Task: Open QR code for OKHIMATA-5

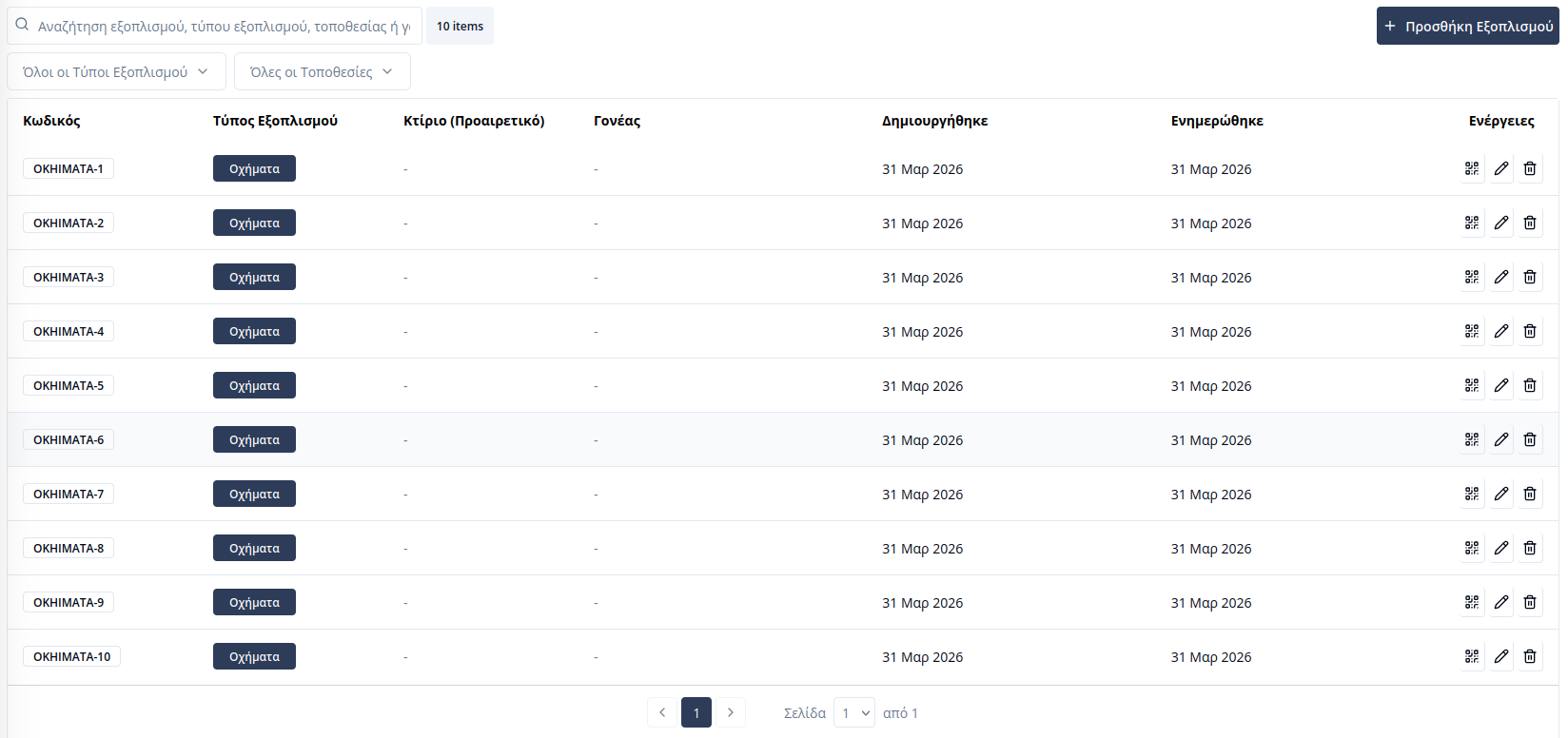Action: [1472, 385]
